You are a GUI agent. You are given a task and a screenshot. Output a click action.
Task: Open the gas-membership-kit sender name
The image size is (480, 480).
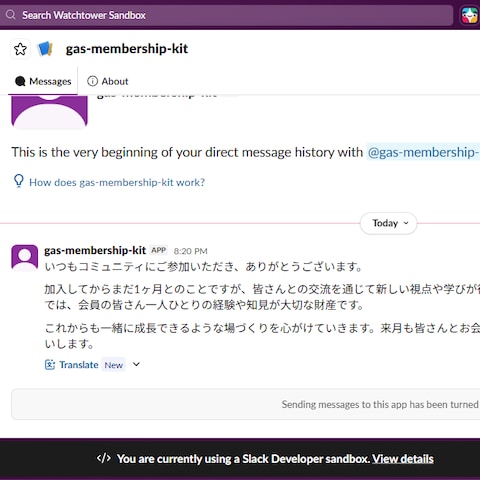pos(95,250)
